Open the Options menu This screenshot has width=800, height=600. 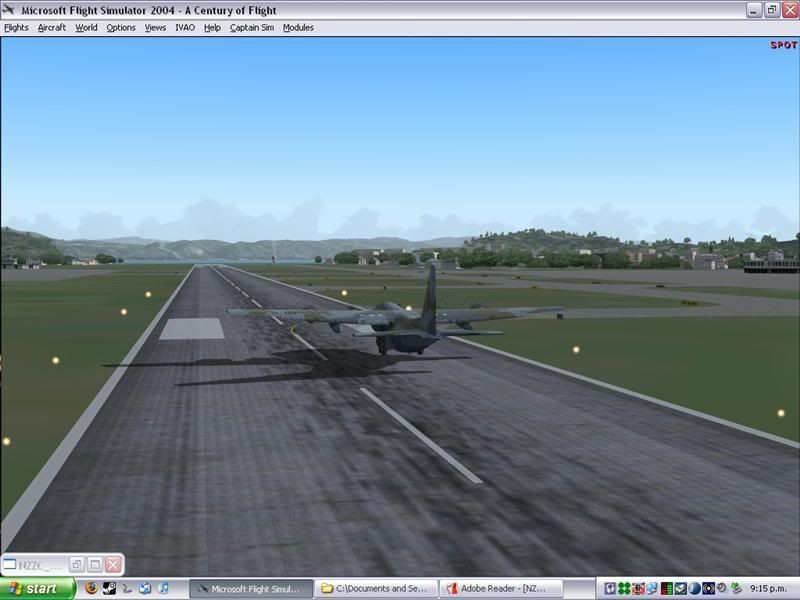point(121,28)
